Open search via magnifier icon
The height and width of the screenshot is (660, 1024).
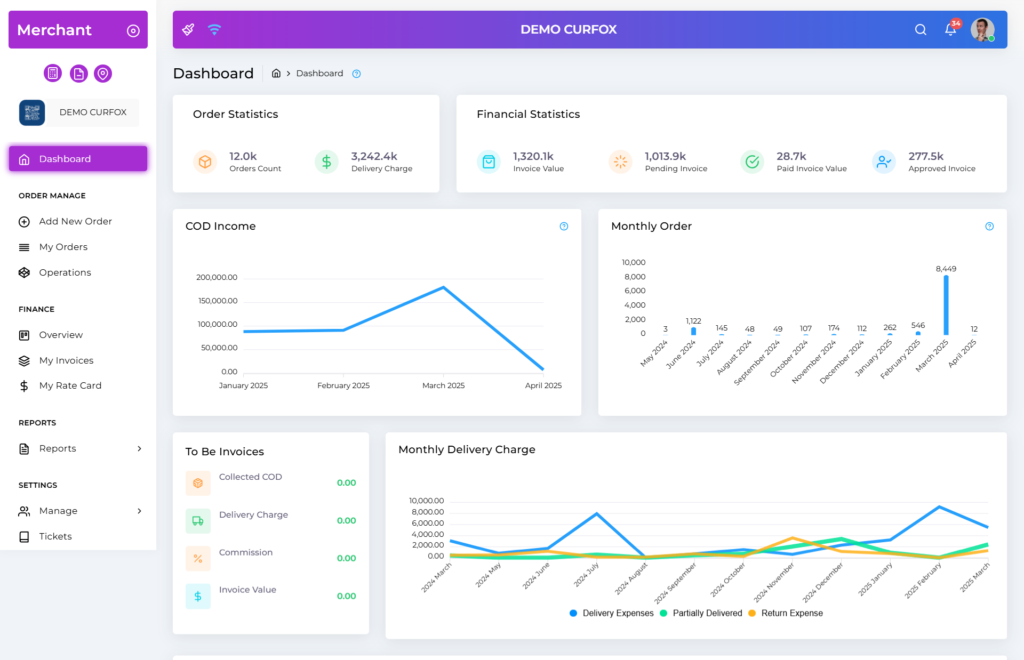coord(921,29)
